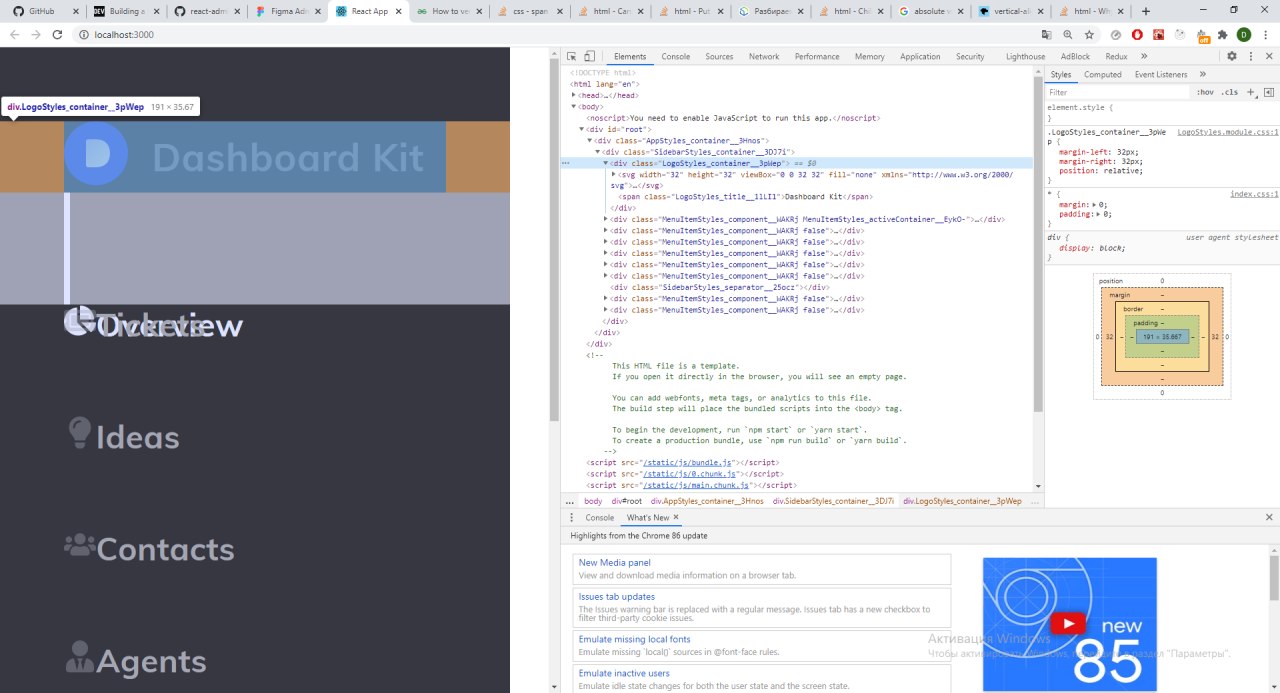This screenshot has height=693, width=1280.
Task: Show more Styles pane tabs chevron
Action: click(1202, 74)
